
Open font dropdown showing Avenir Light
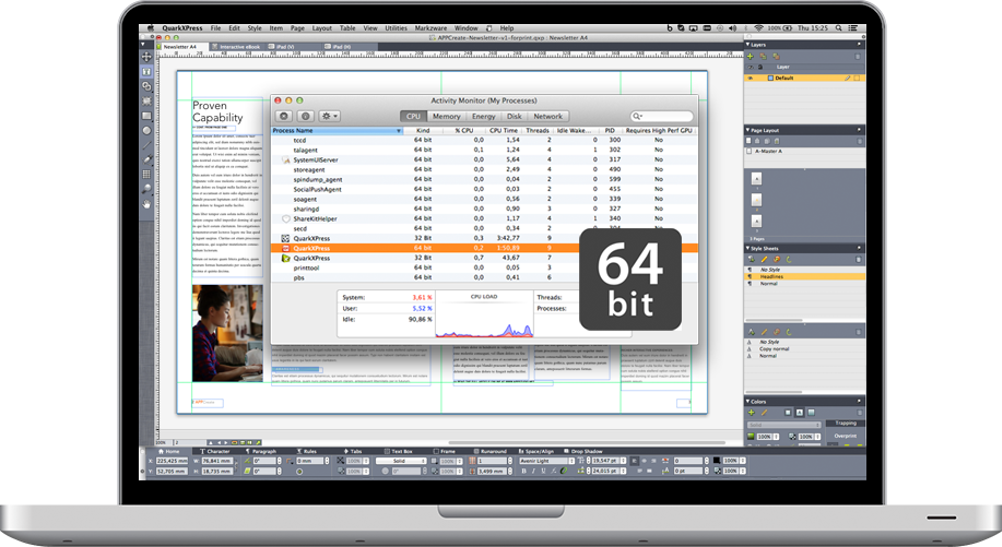tap(546, 461)
